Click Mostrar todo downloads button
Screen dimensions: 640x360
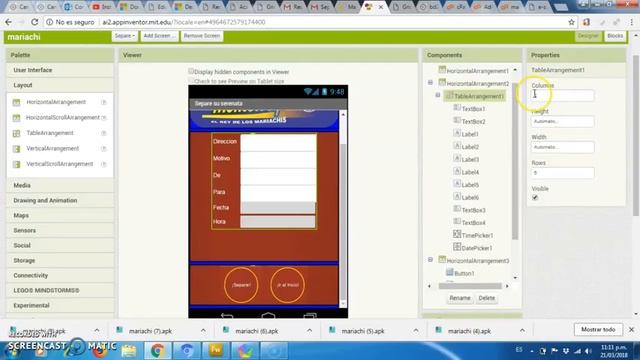pos(598,329)
